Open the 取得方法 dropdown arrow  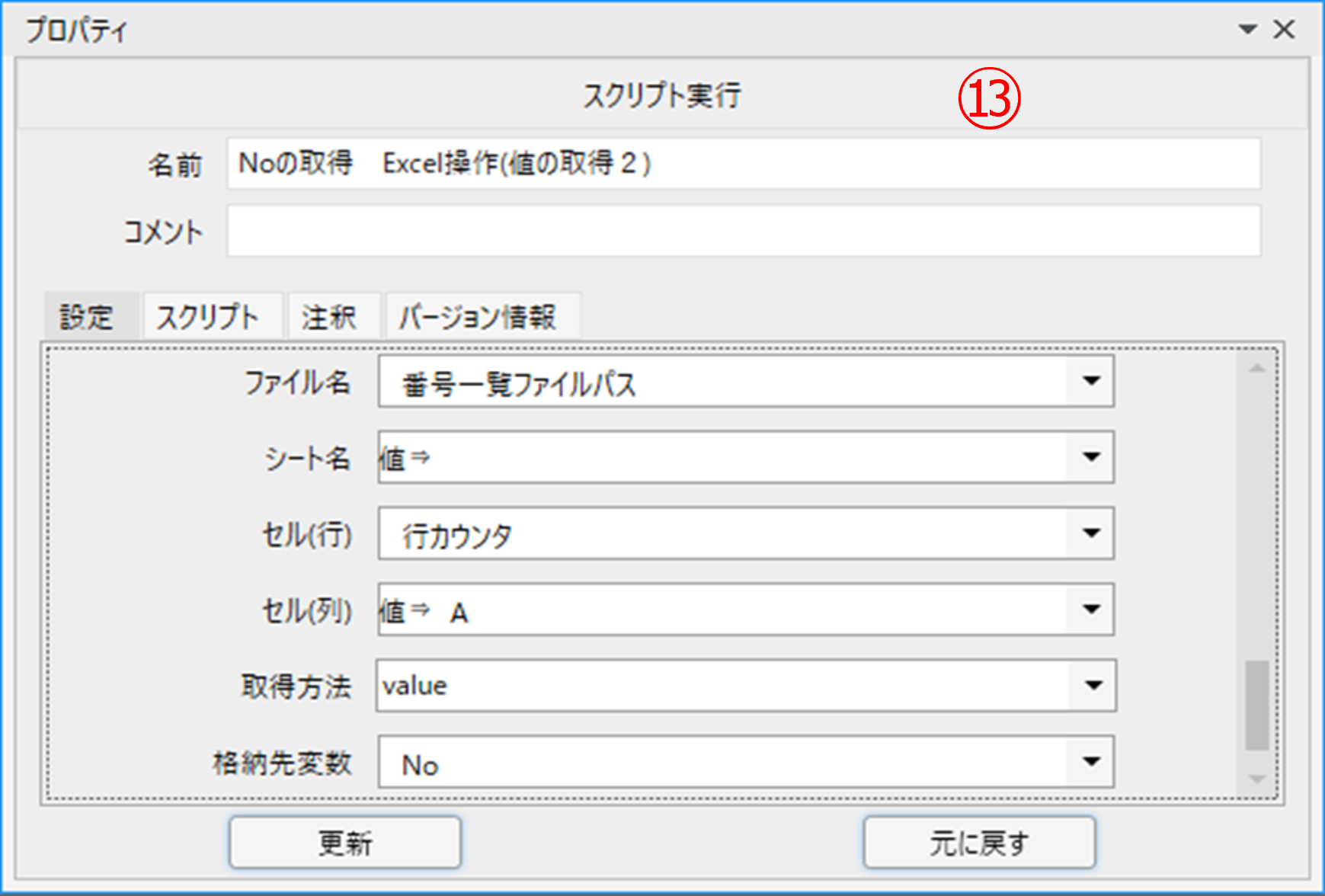pyautogui.click(x=1093, y=686)
